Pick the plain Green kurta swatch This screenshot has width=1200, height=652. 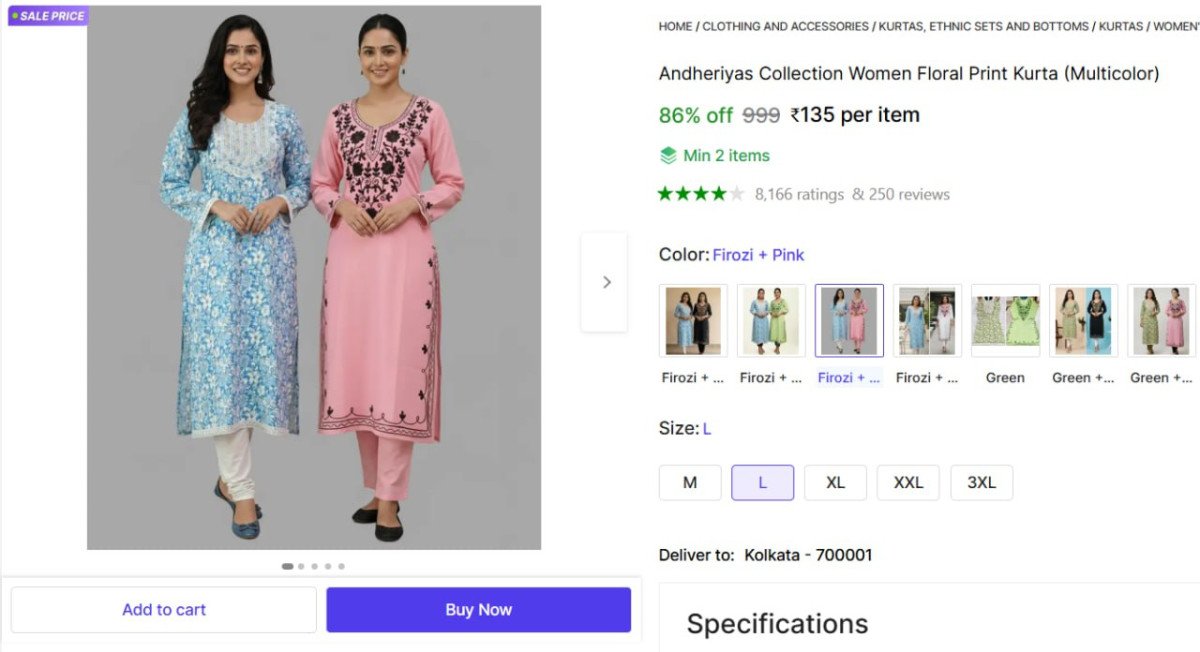[x=1005, y=321]
